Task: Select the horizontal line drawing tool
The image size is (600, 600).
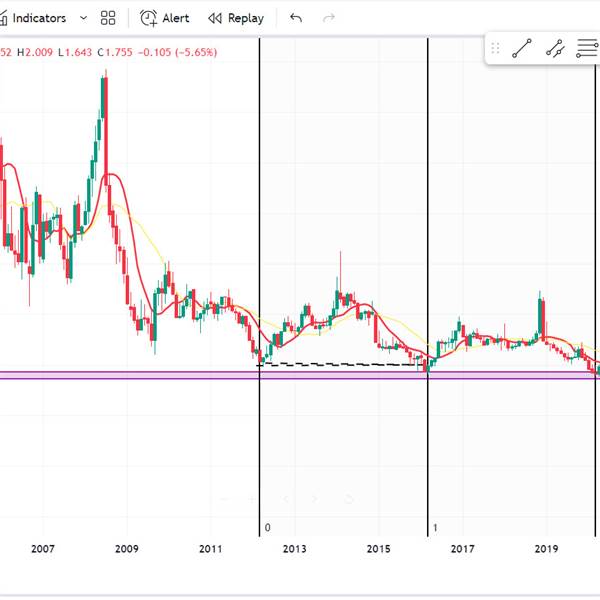Action: point(587,48)
